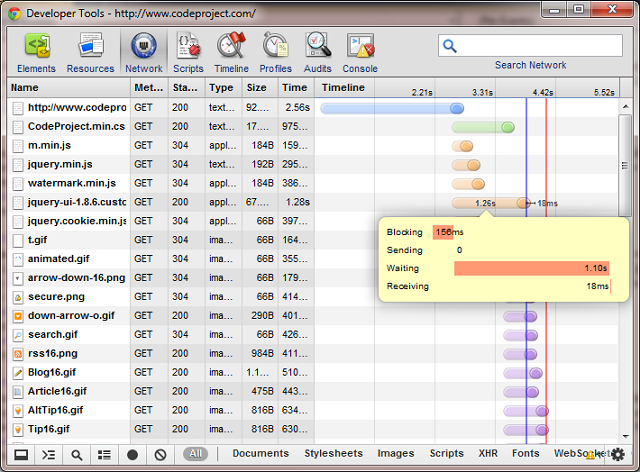Select the All filter
640x472 pixels.
coord(196,454)
